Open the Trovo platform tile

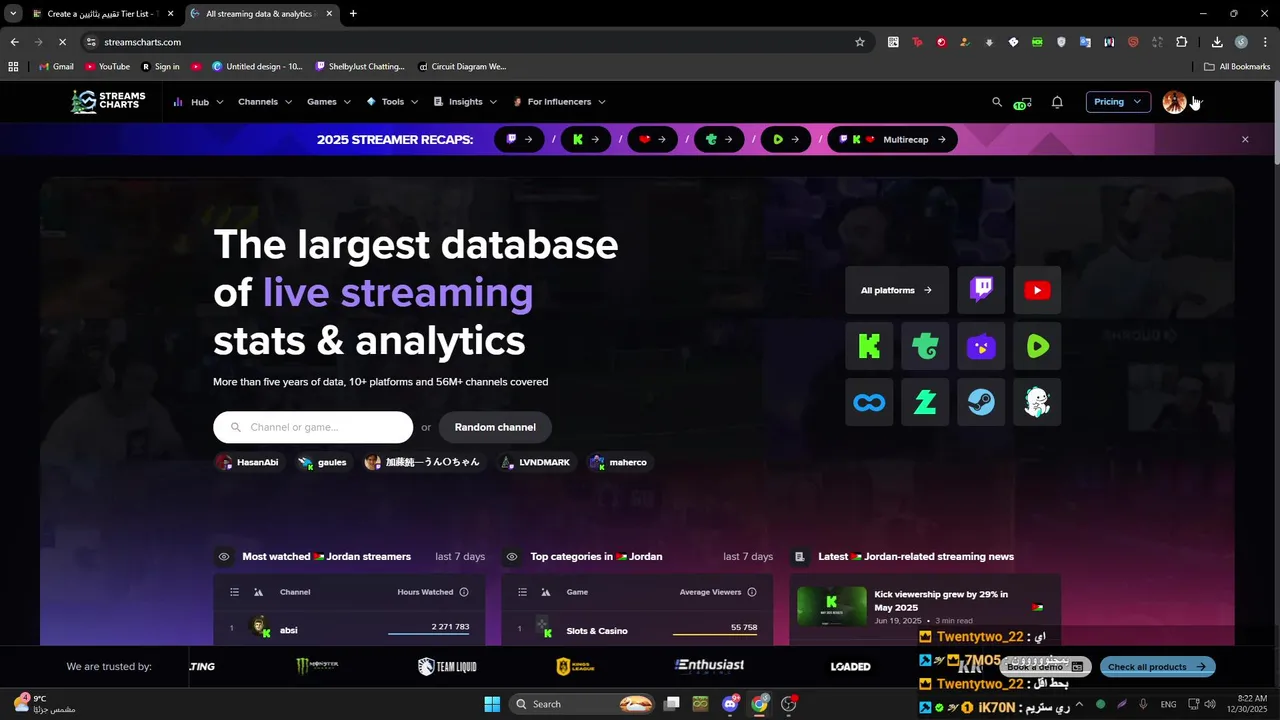click(x=925, y=346)
